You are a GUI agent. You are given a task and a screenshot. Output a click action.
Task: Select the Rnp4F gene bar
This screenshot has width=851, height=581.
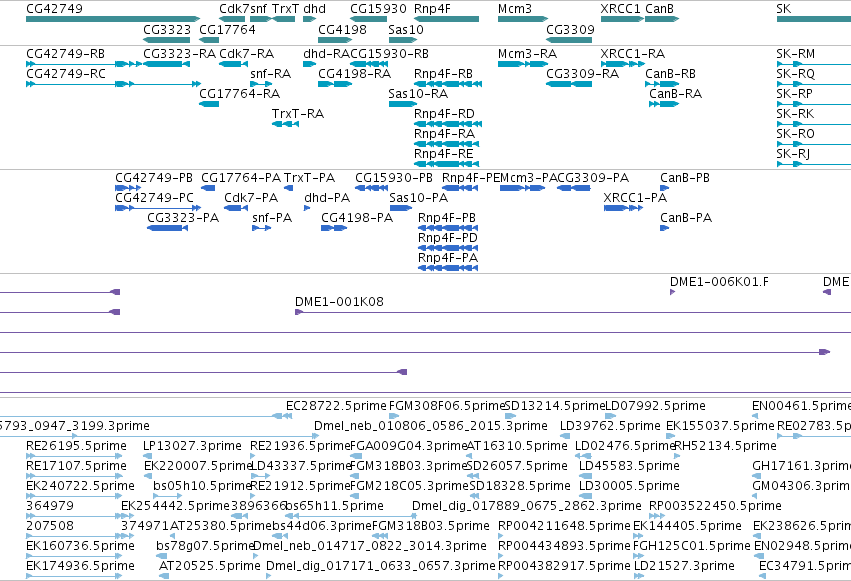point(447,19)
